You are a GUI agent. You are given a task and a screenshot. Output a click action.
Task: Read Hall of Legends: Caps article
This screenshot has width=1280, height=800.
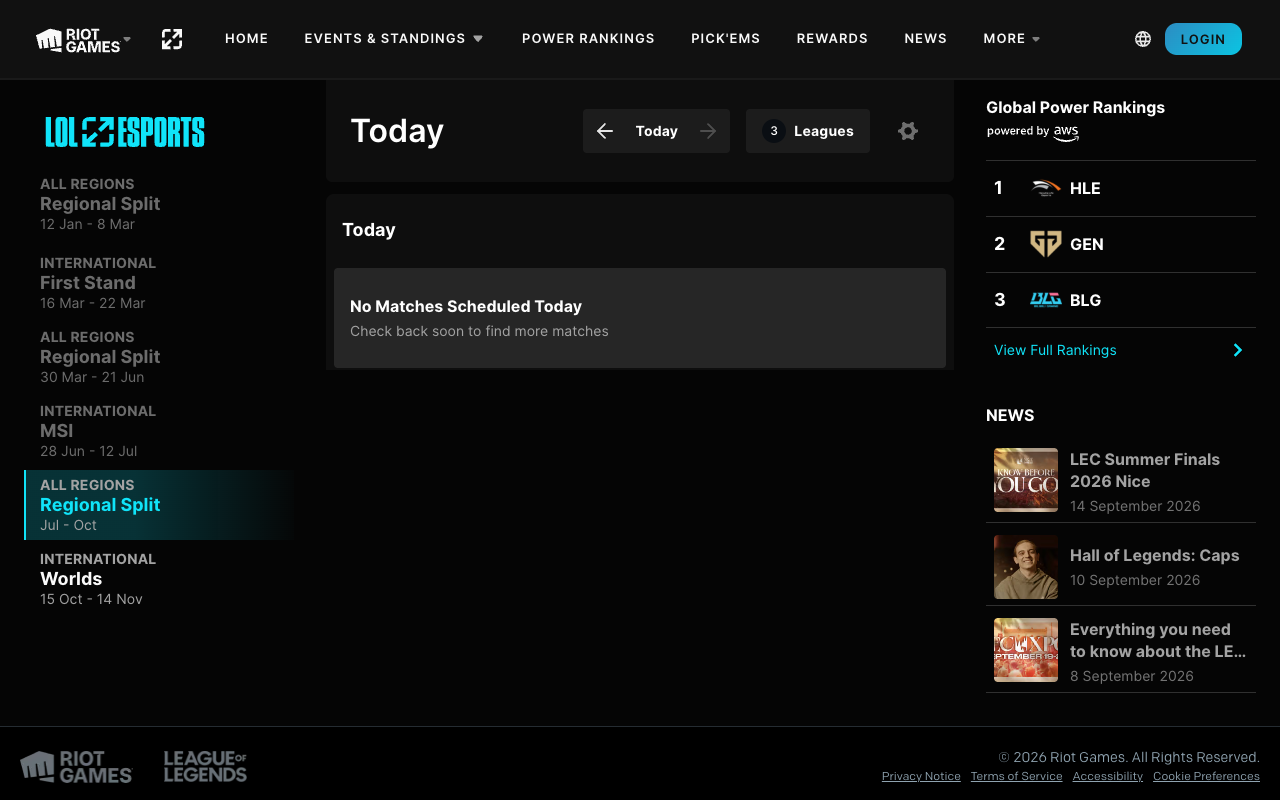(1154, 555)
